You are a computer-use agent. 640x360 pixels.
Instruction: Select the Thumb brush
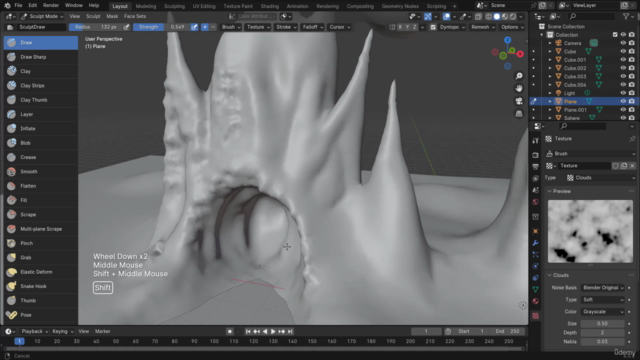41,300
